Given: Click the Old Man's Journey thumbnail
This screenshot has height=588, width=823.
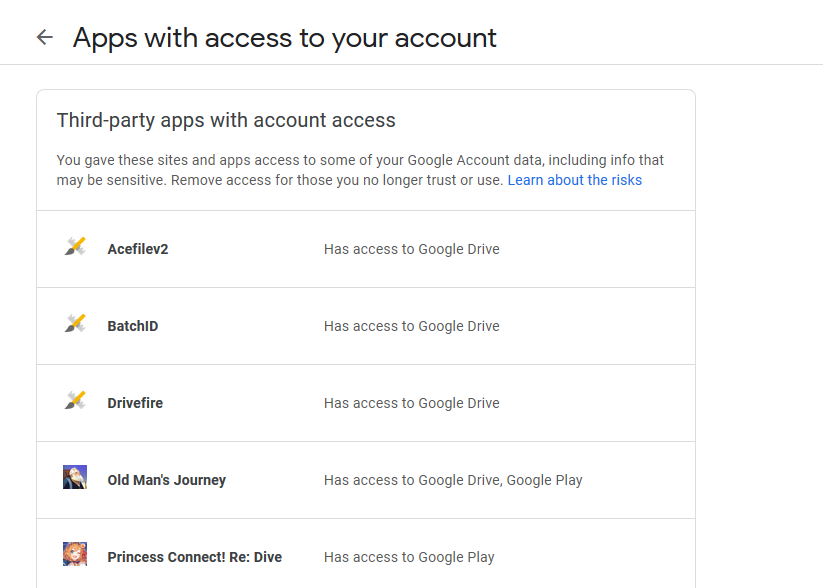Looking at the screenshot, I should [x=75, y=477].
